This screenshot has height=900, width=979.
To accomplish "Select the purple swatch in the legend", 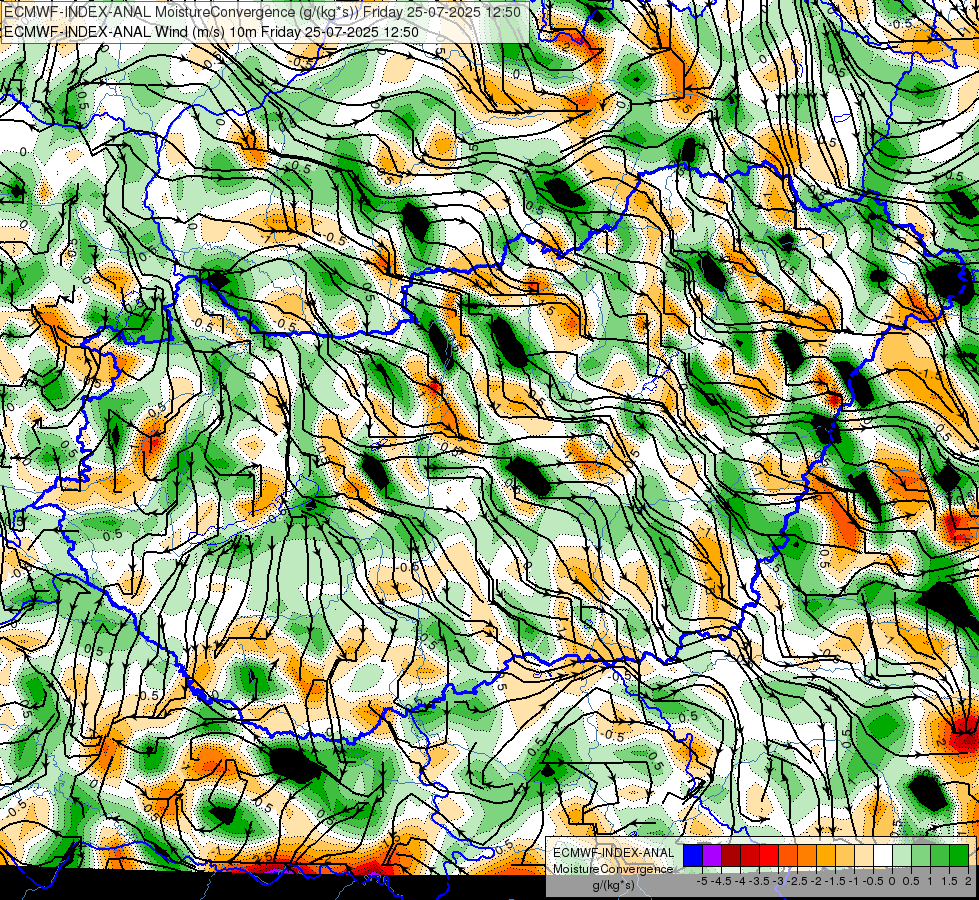I will click(x=712, y=856).
